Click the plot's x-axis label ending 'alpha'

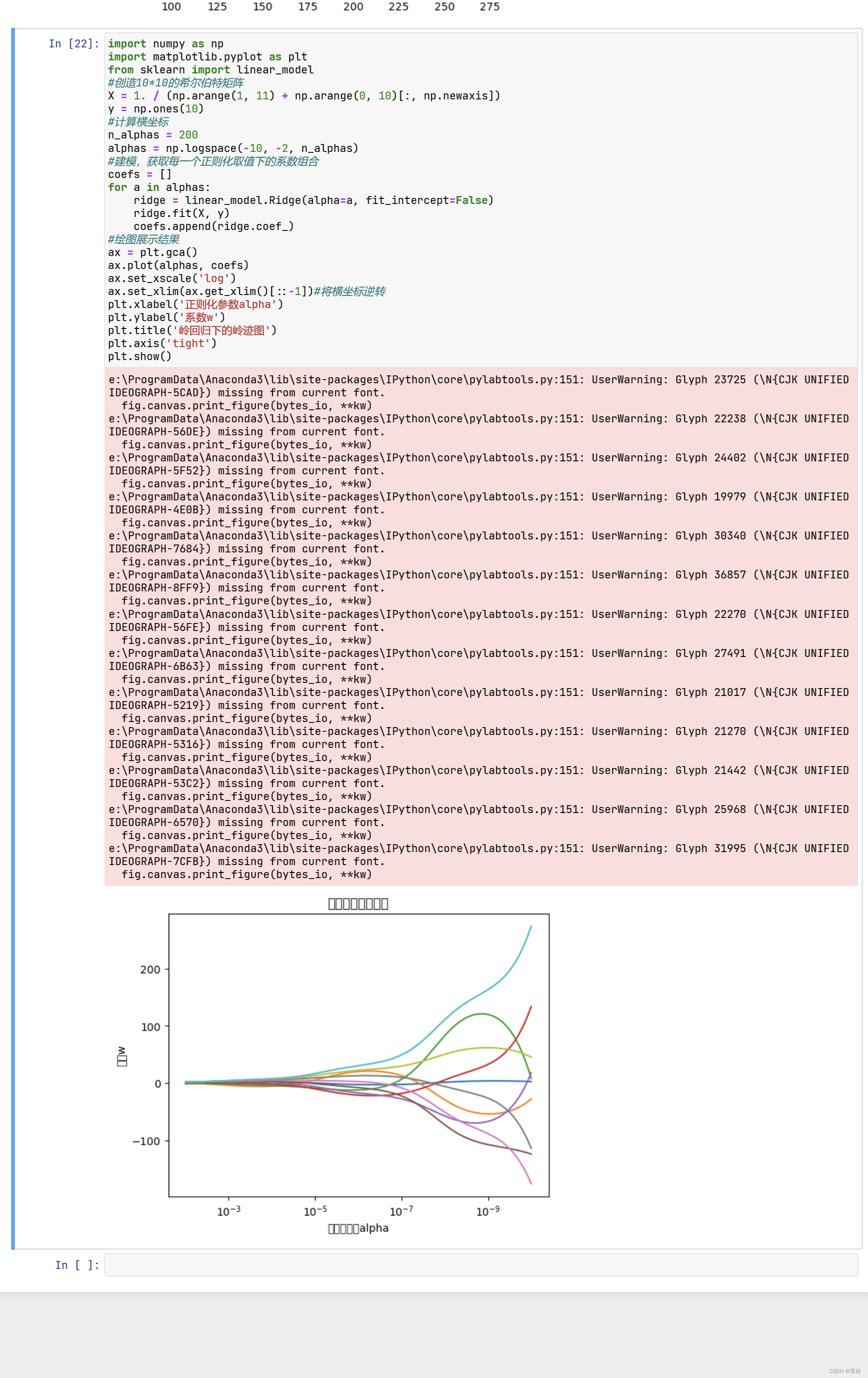point(358,1228)
